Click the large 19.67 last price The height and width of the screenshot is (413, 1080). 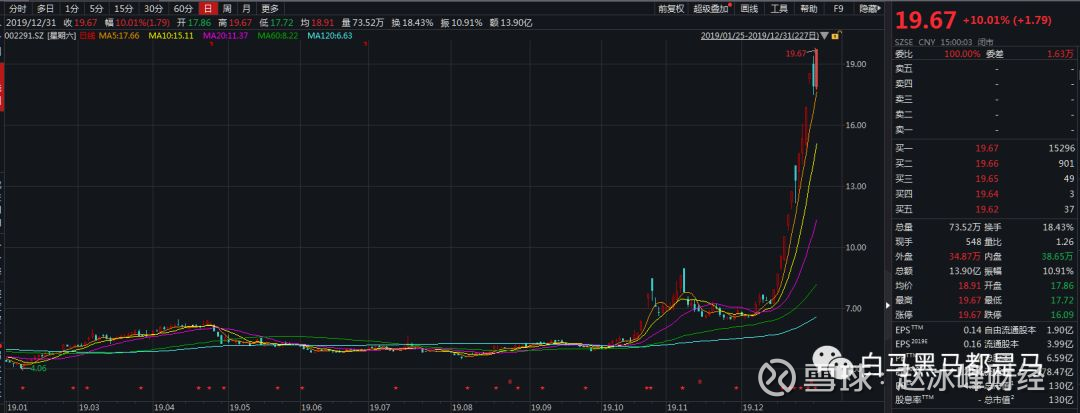click(x=925, y=21)
